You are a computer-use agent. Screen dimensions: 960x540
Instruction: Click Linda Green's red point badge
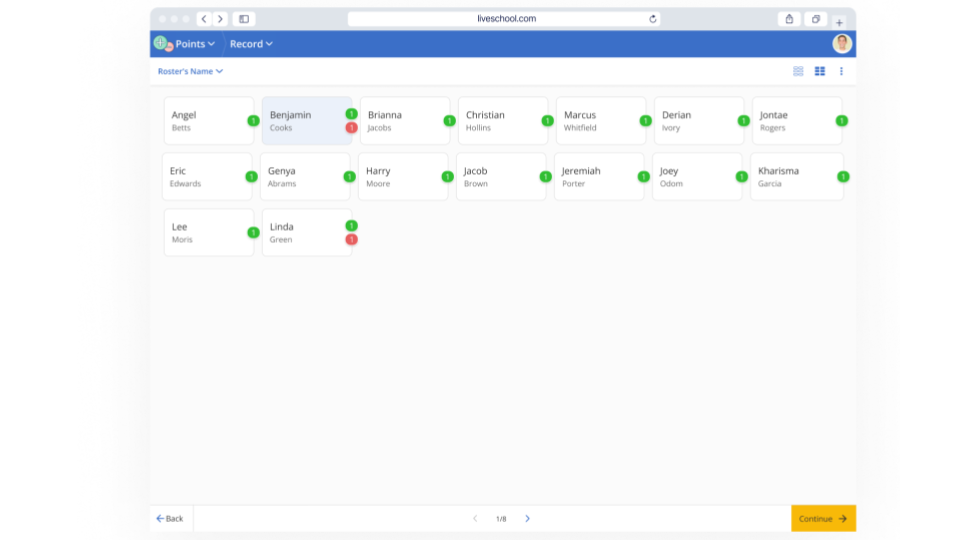click(x=351, y=239)
